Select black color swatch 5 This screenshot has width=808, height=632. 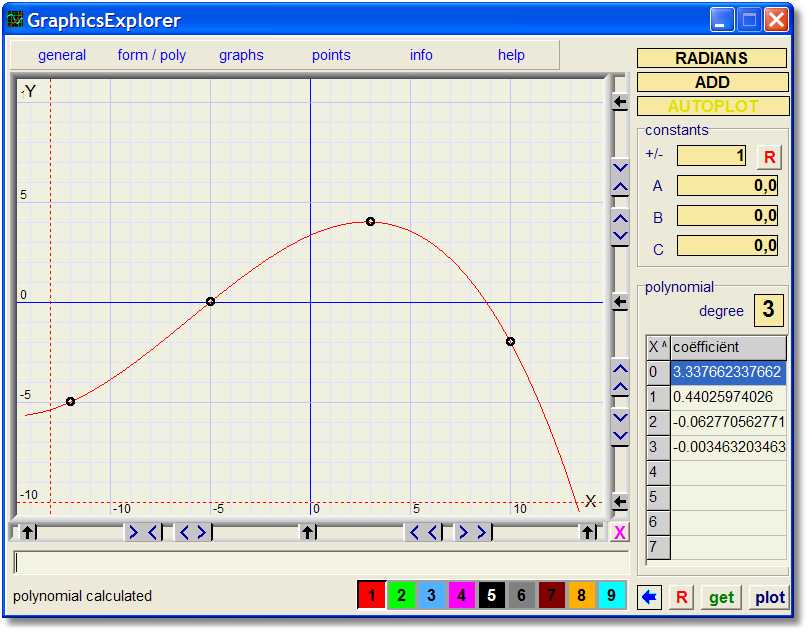[492, 595]
